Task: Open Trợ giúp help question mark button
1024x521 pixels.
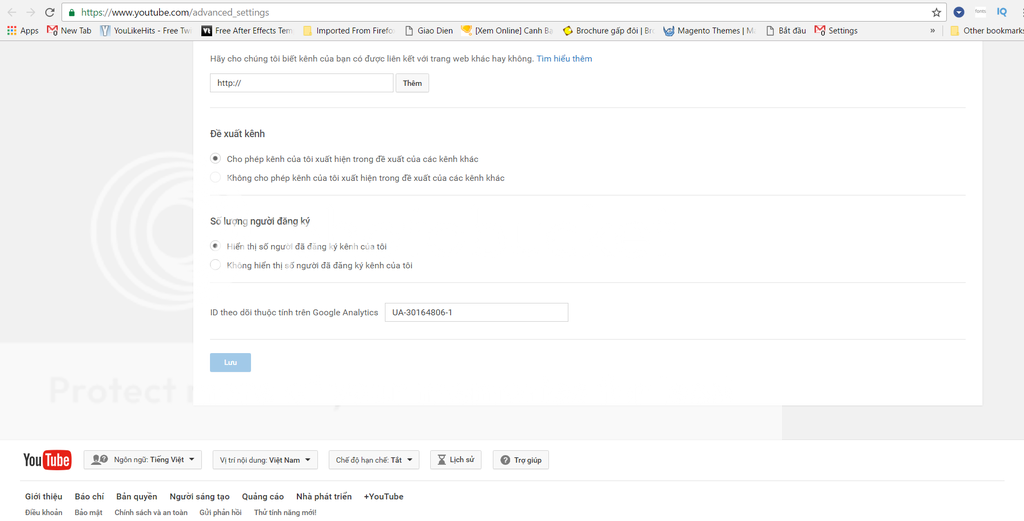Action: (x=520, y=460)
